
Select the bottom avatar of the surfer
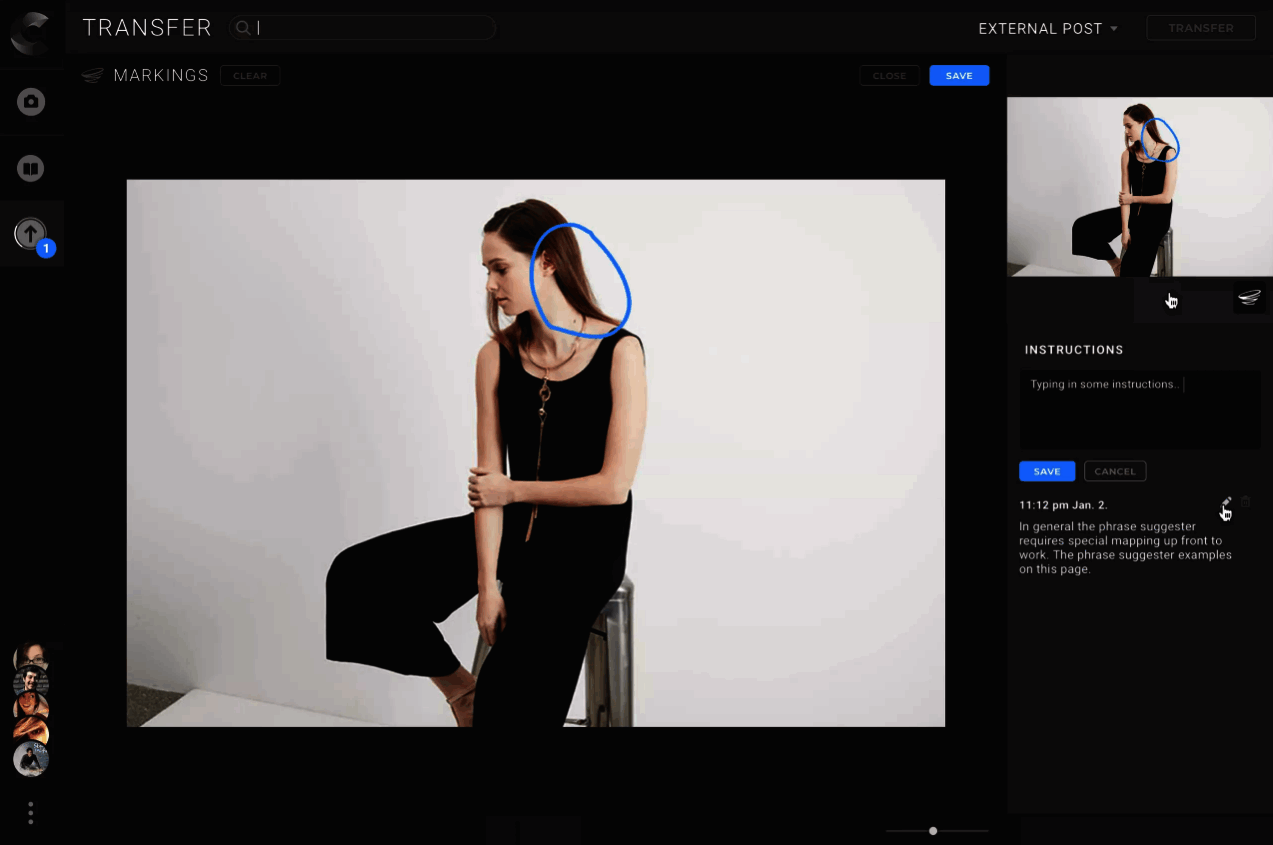(x=31, y=759)
